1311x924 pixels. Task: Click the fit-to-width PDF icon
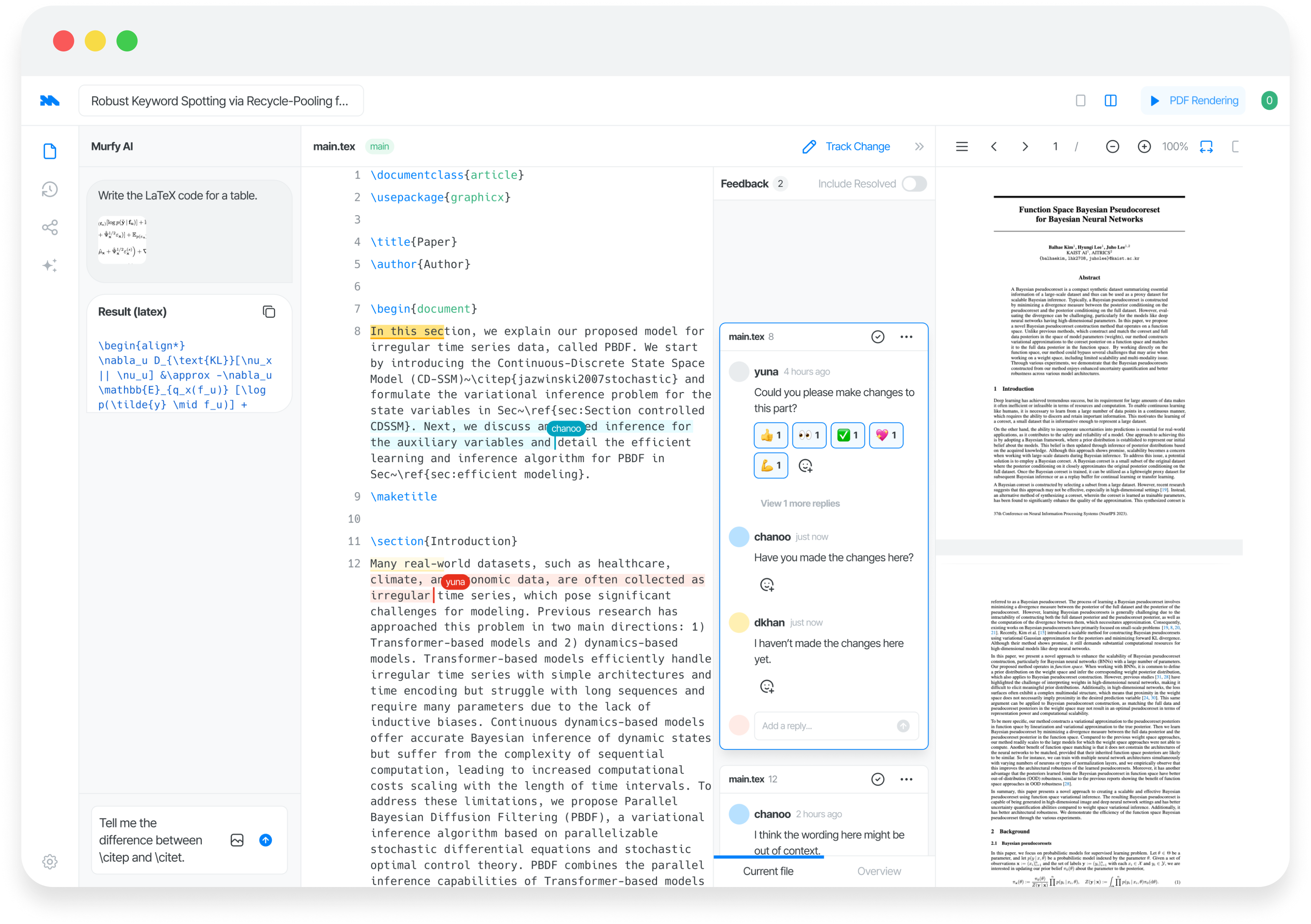click(1206, 147)
